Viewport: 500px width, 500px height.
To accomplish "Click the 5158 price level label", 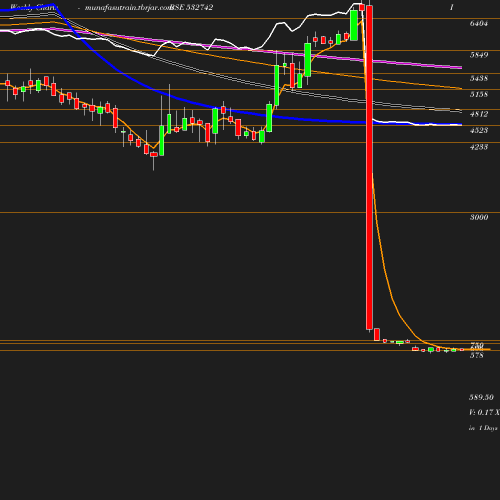I will point(479,94).
